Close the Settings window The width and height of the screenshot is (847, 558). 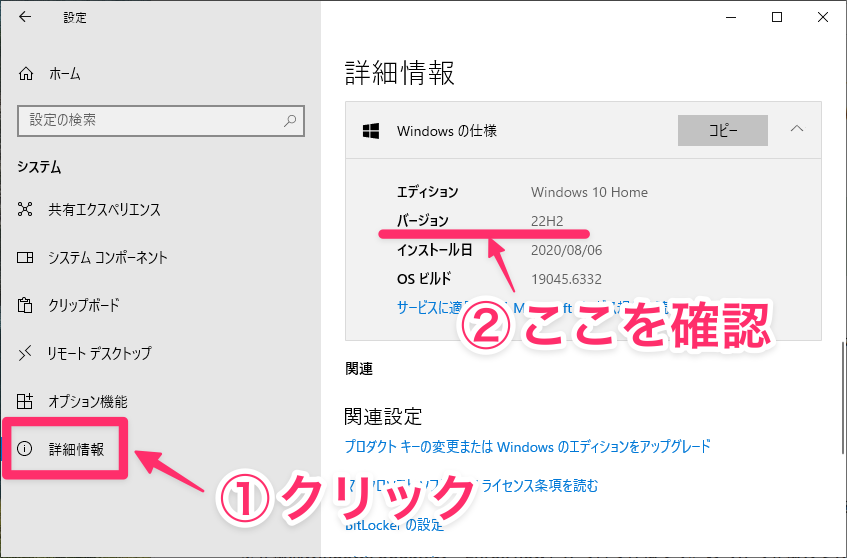coord(823,17)
